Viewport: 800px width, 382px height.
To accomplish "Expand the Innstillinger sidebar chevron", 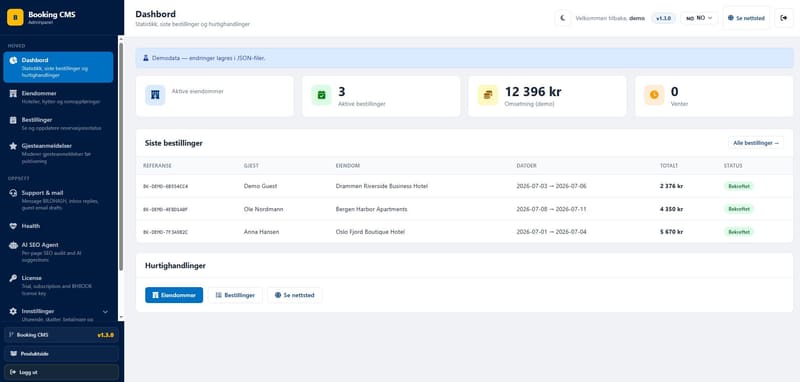I will [105, 311].
